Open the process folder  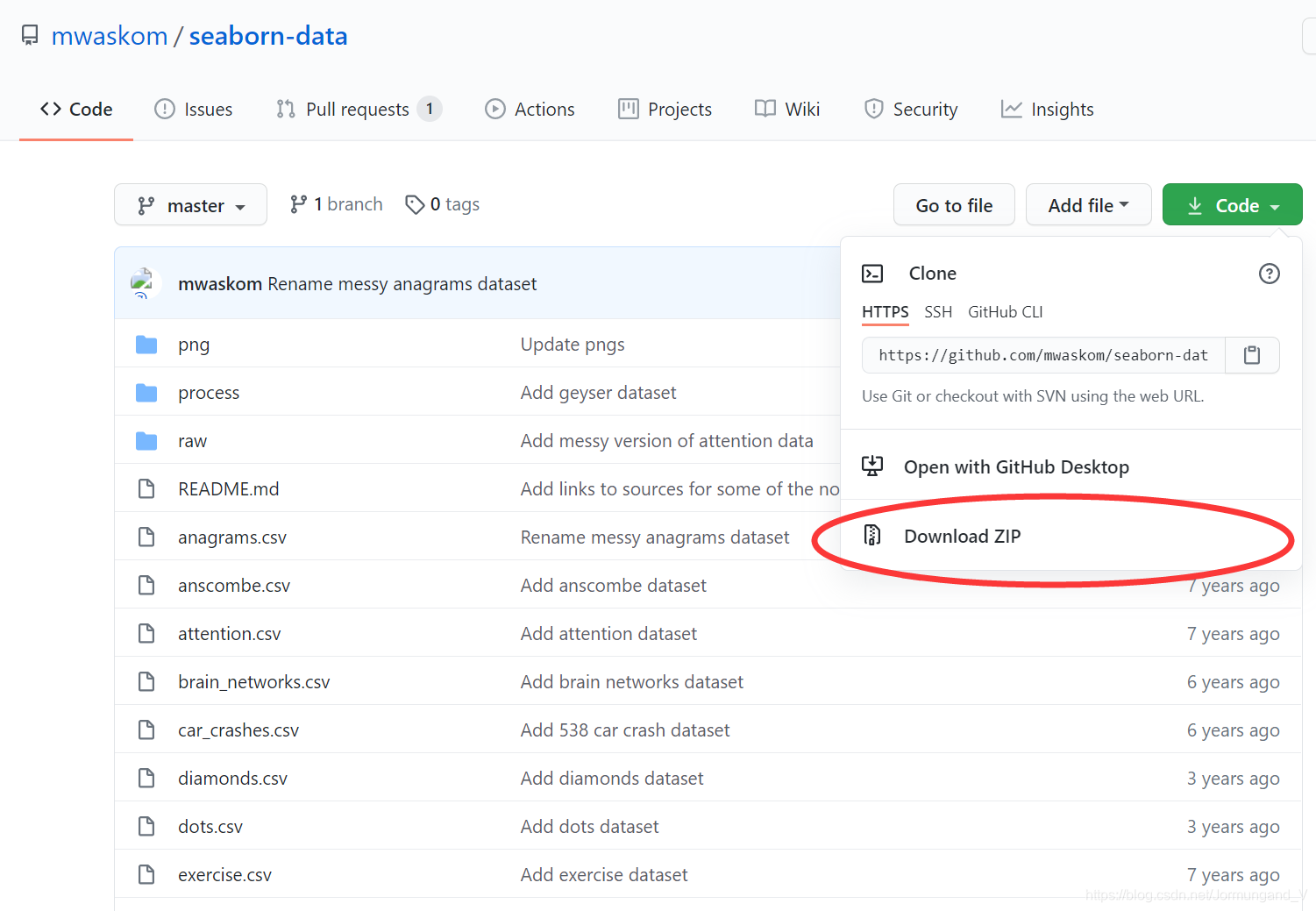209,393
